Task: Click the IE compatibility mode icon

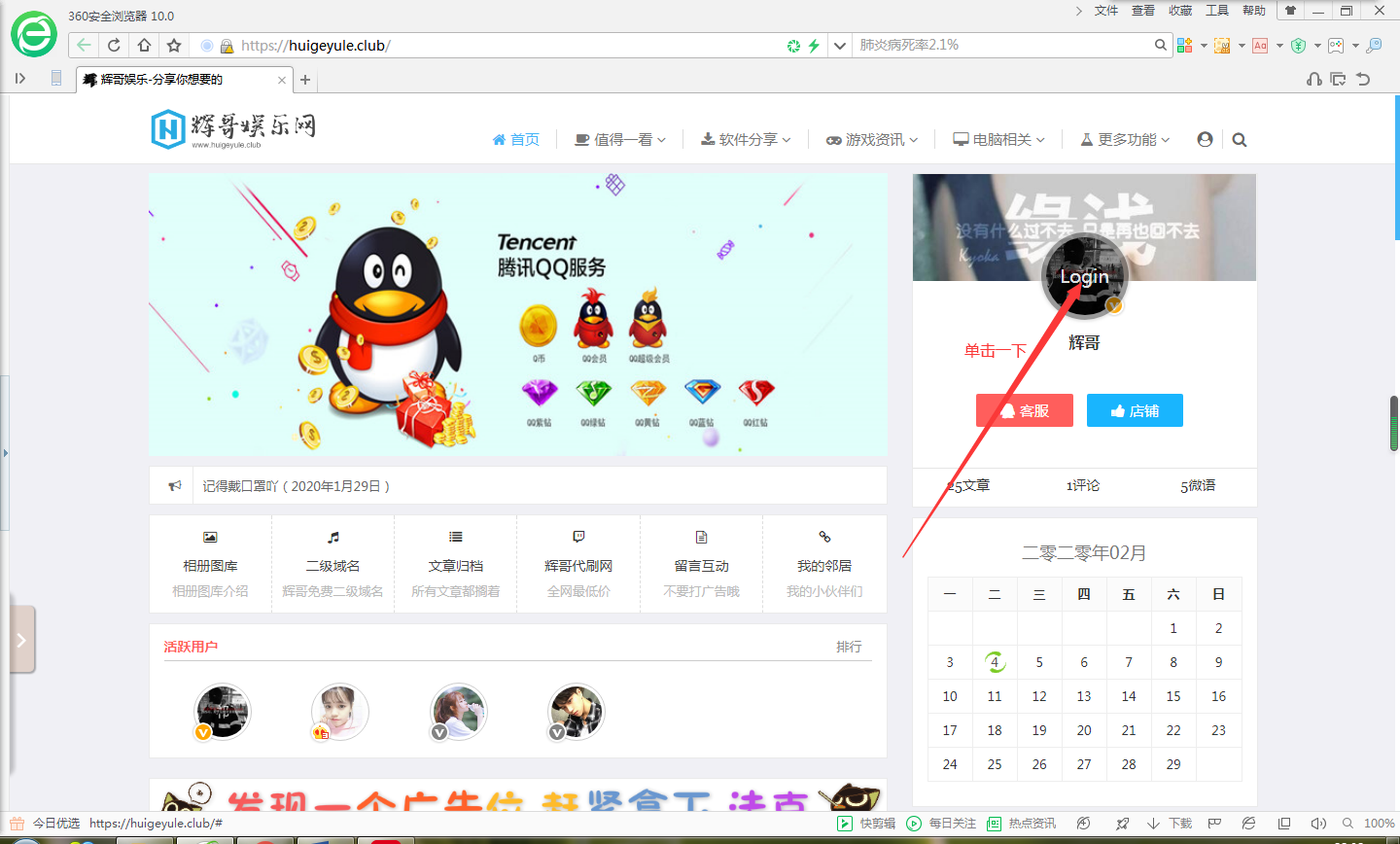Action: (x=1249, y=824)
